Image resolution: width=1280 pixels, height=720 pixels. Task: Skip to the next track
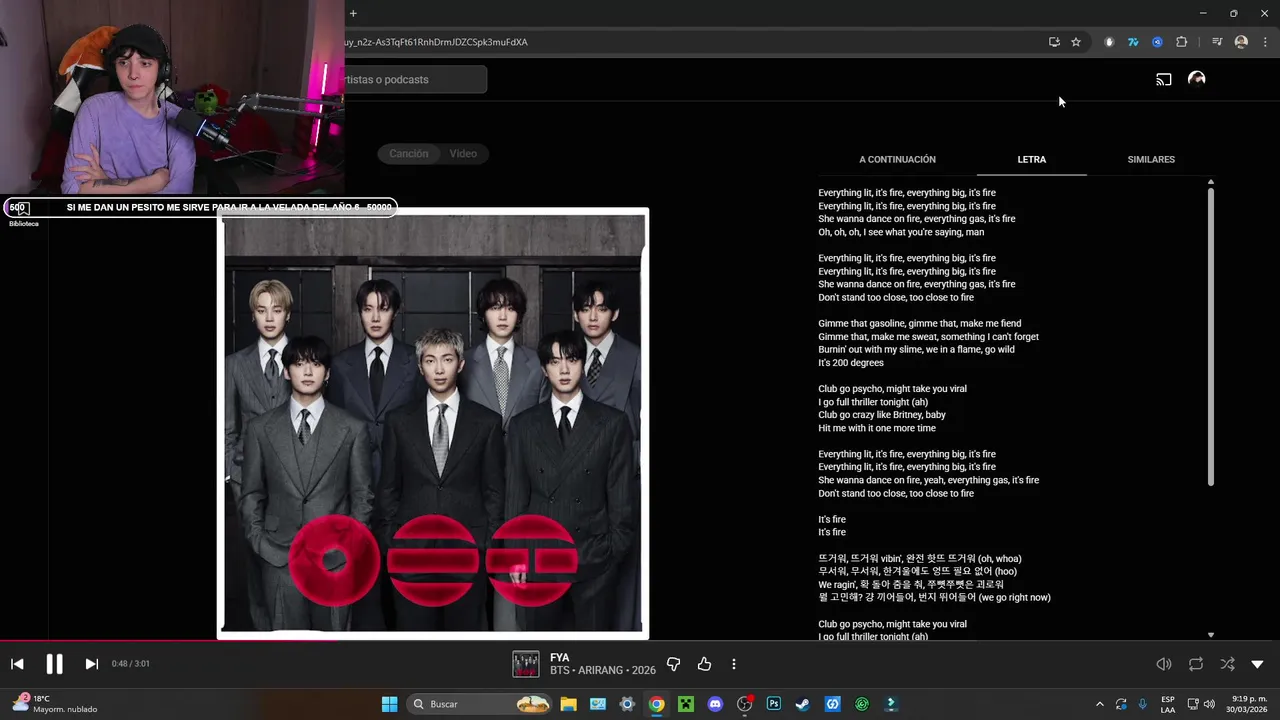(x=91, y=664)
